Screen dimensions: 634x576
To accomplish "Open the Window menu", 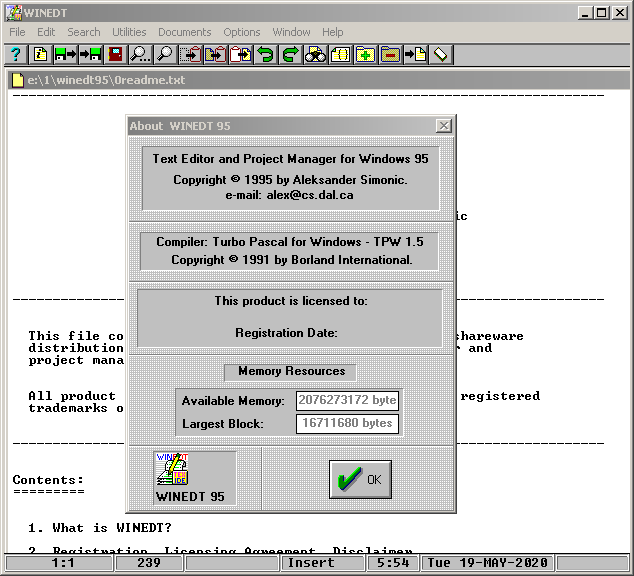I will click(291, 32).
